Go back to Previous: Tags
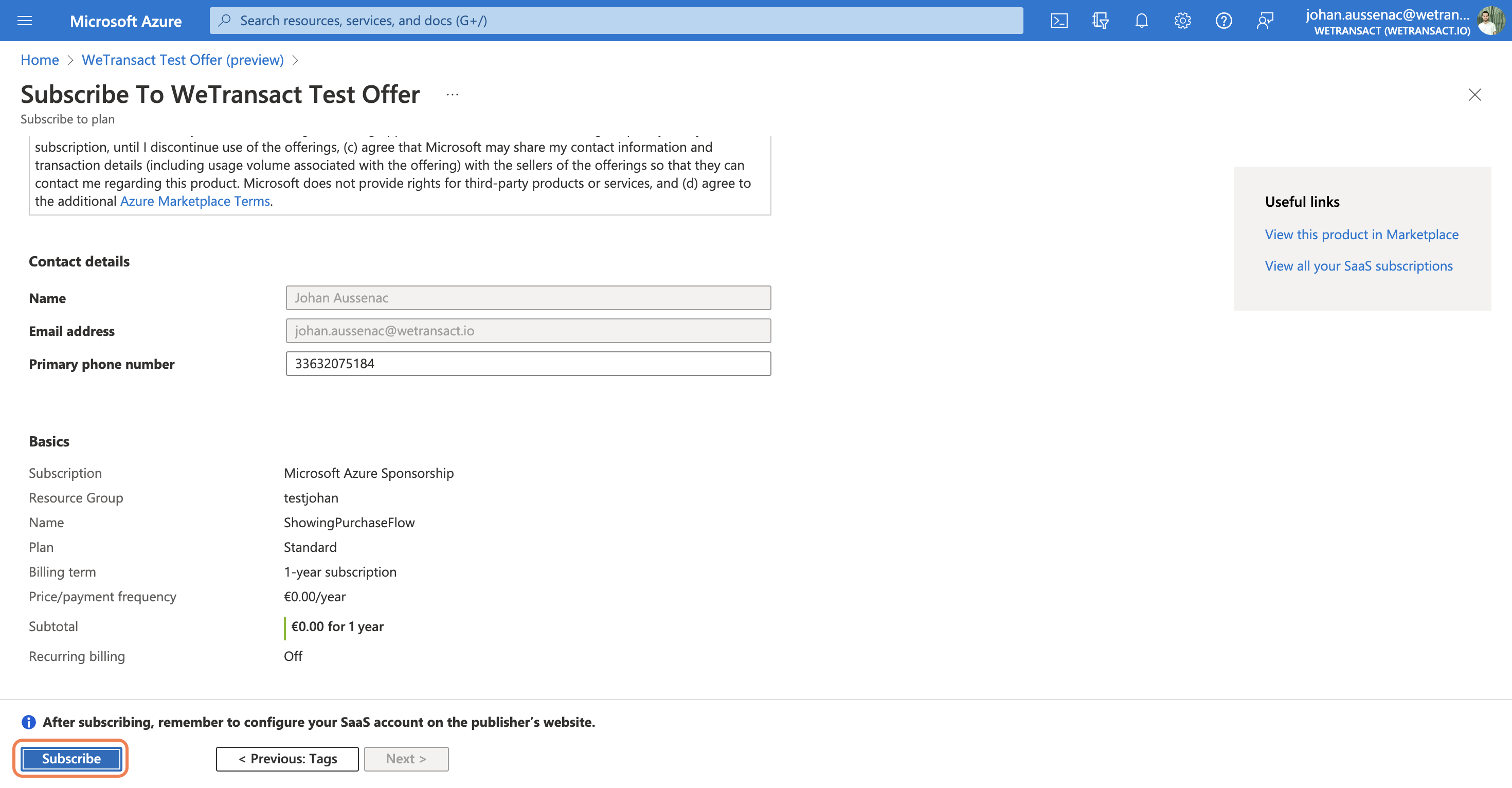The width and height of the screenshot is (1512, 788). click(287, 759)
